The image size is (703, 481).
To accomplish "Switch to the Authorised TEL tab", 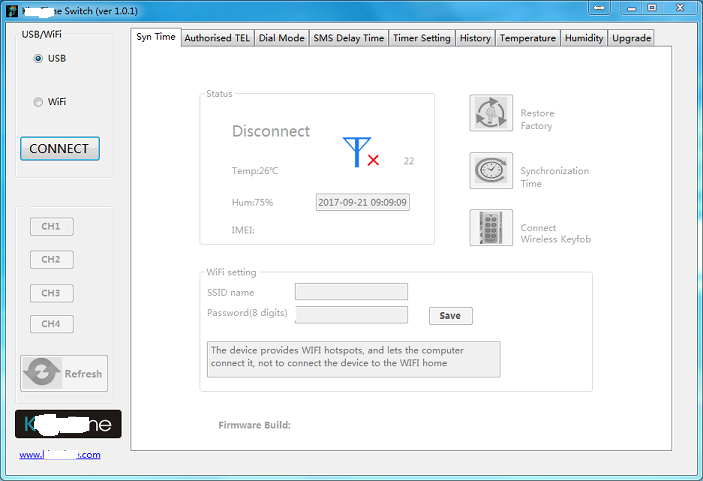I will (x=217, y=38).
